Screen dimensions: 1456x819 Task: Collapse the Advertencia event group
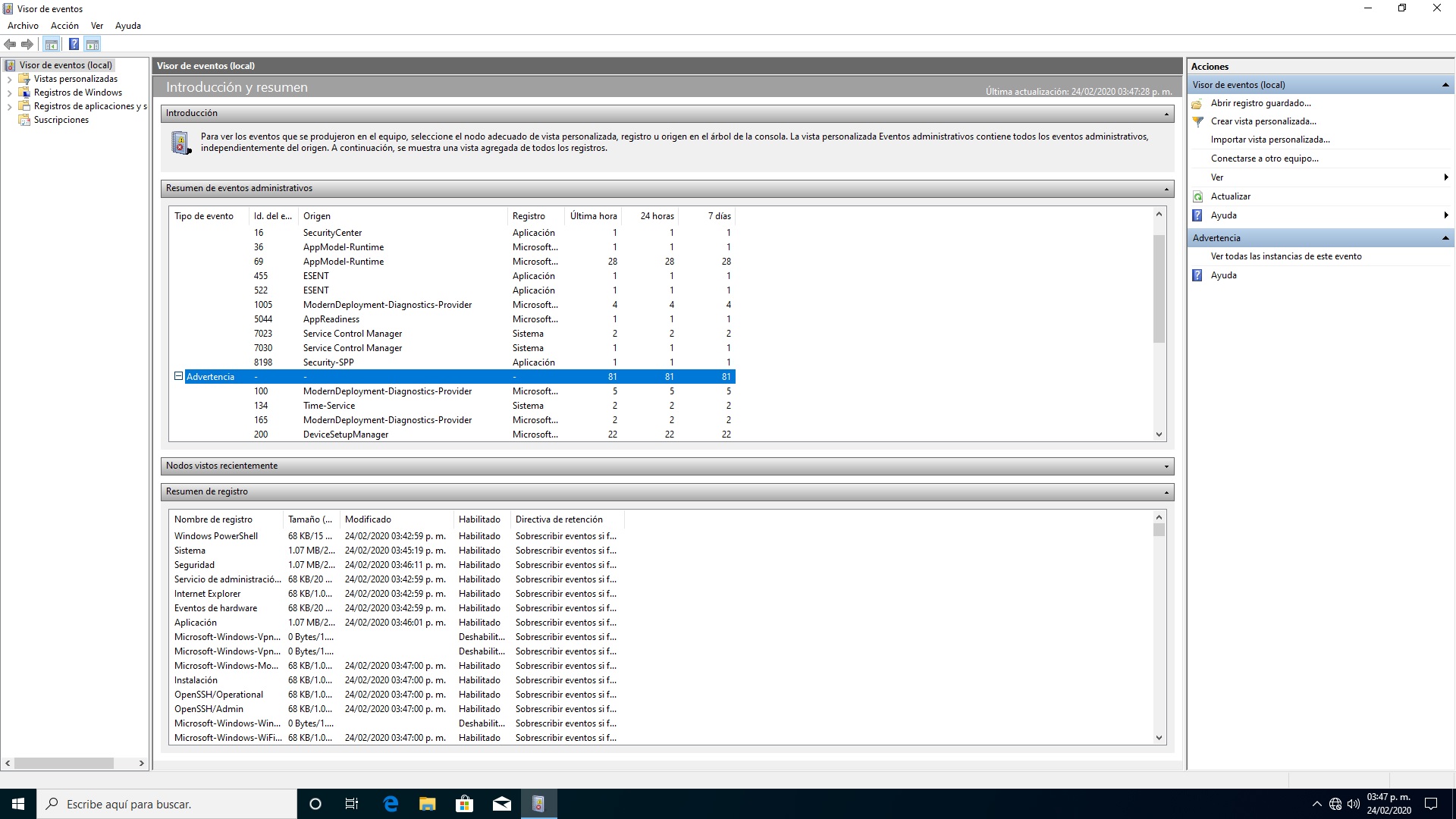pos(179,376)
